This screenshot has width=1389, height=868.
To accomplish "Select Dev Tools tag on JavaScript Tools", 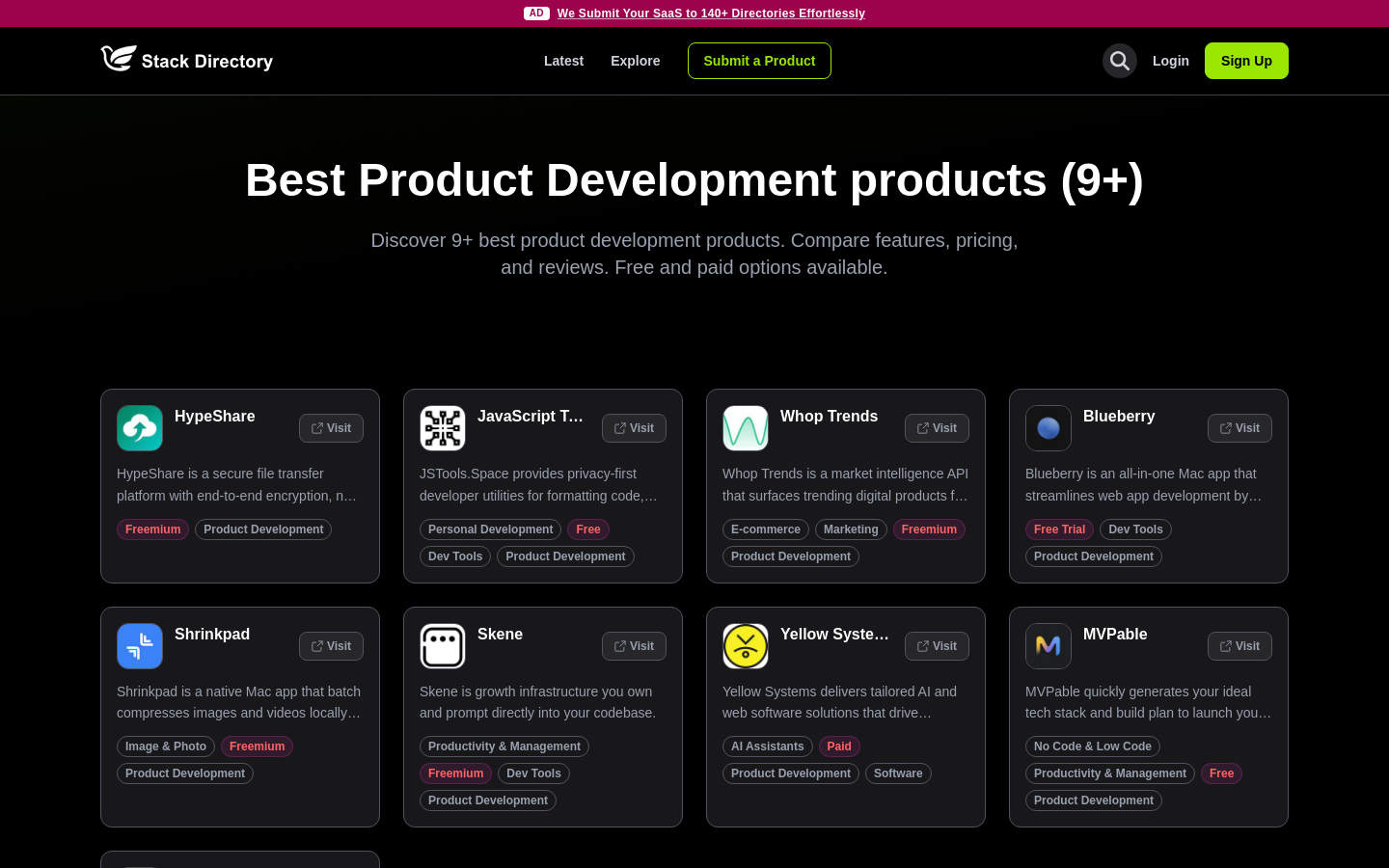I will pyautogui.click(x=455, y=556).
